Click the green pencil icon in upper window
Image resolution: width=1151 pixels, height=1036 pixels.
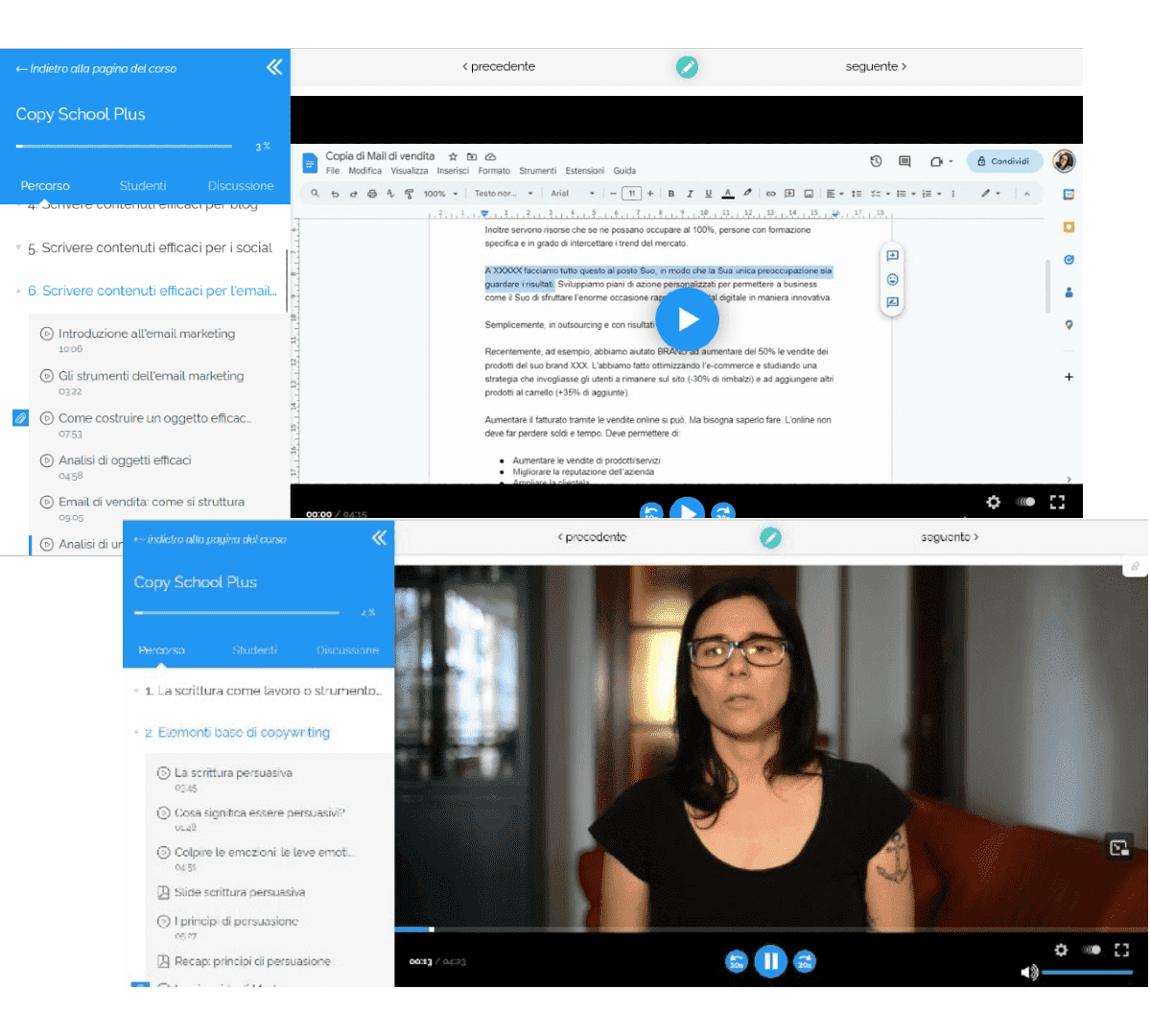coord(687,67)
